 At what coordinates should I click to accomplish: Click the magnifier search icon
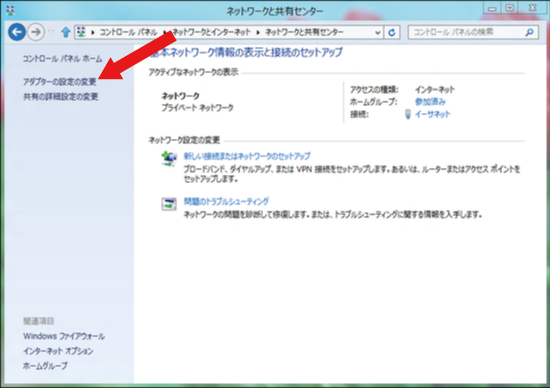530,32
